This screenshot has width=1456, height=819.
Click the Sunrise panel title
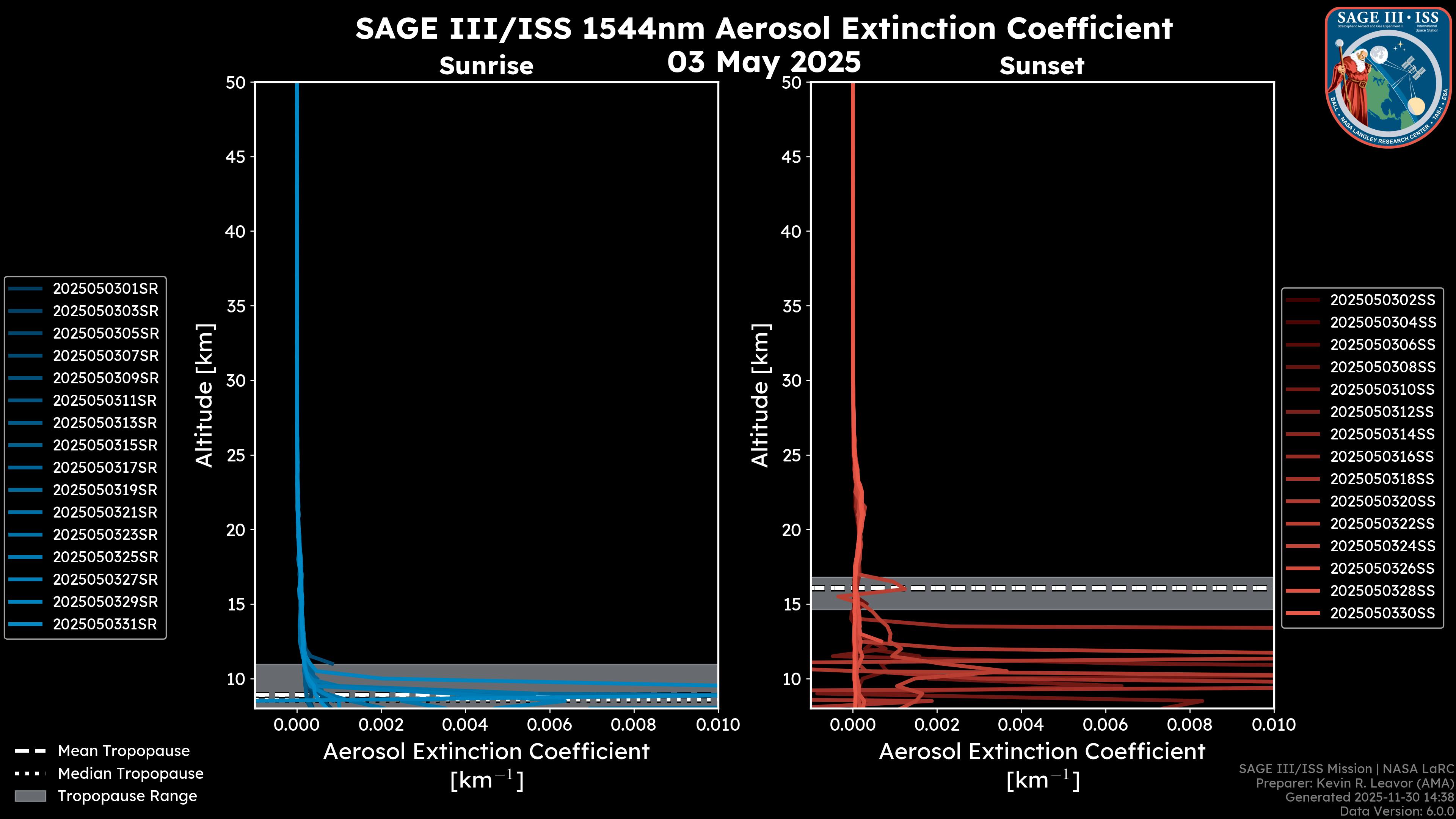[x=486, y=66]
